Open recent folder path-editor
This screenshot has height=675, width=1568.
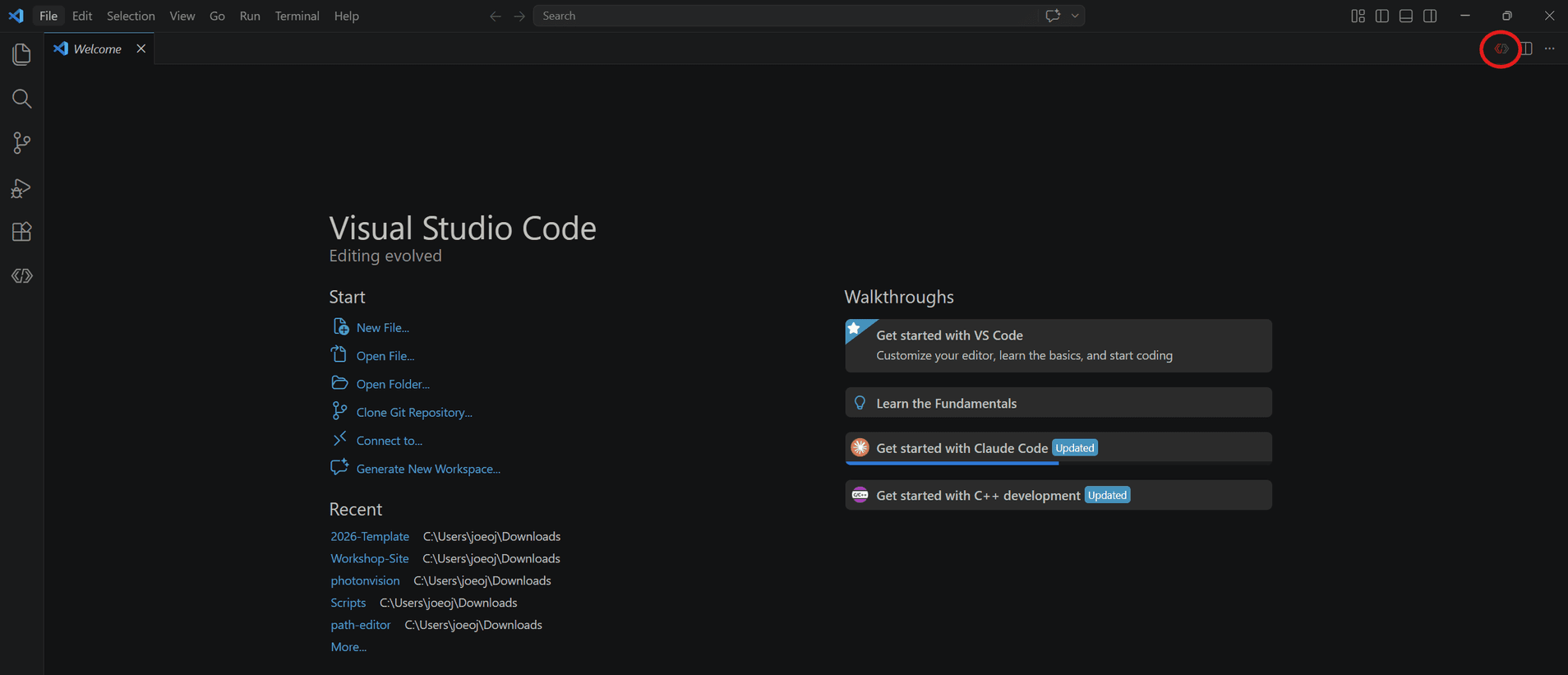click(361, 625)
